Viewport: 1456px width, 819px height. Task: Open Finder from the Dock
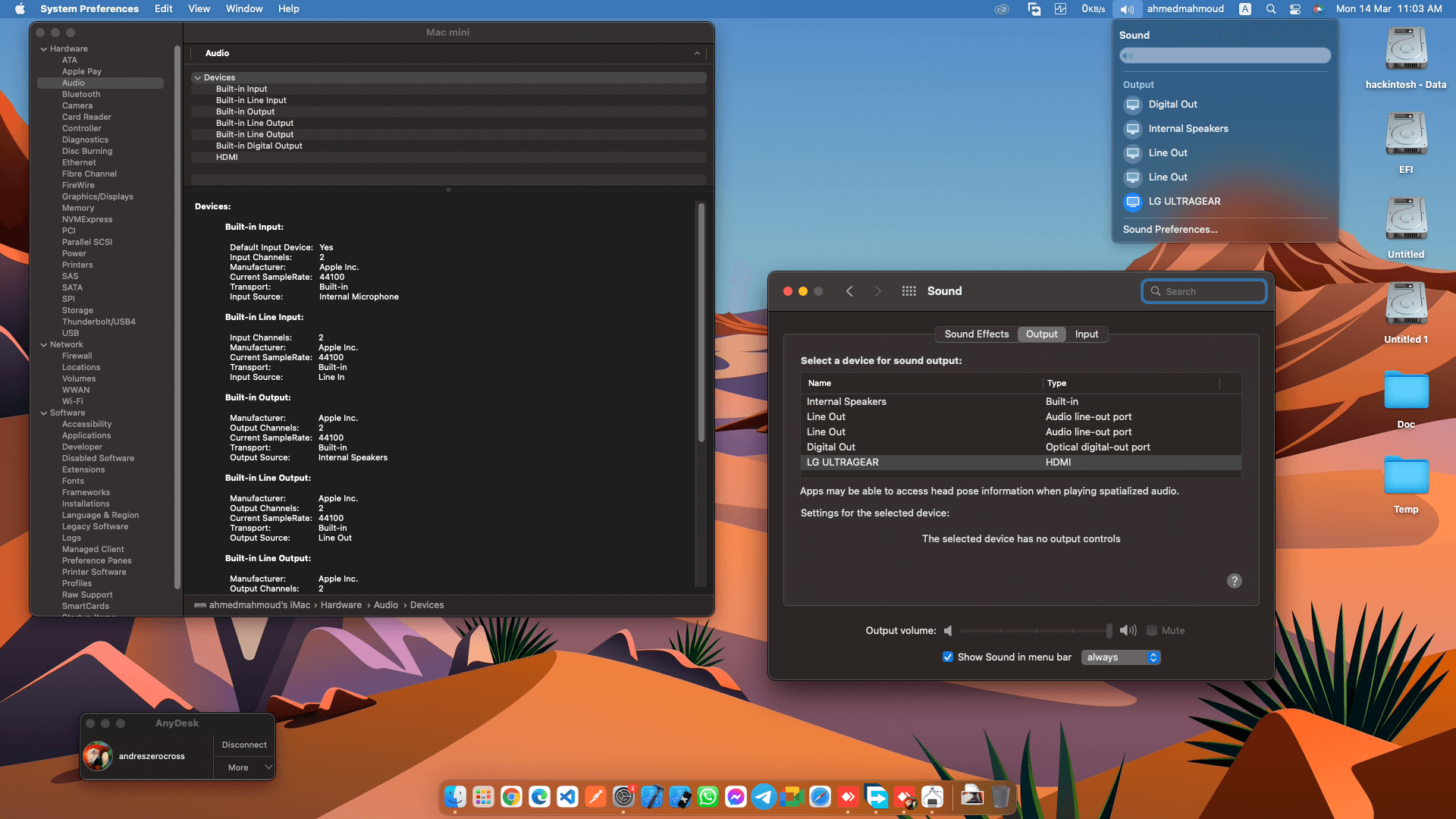click(455, 797)
